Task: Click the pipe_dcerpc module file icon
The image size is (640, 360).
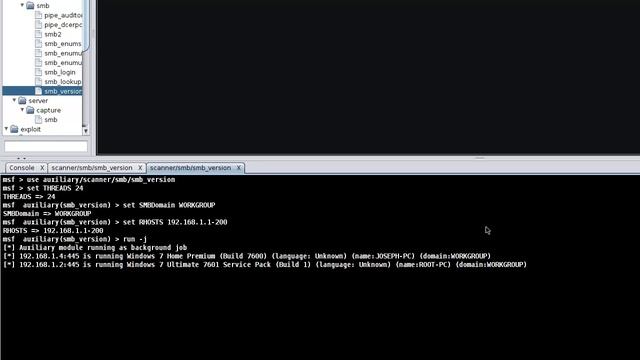Action: pos(38,24)
